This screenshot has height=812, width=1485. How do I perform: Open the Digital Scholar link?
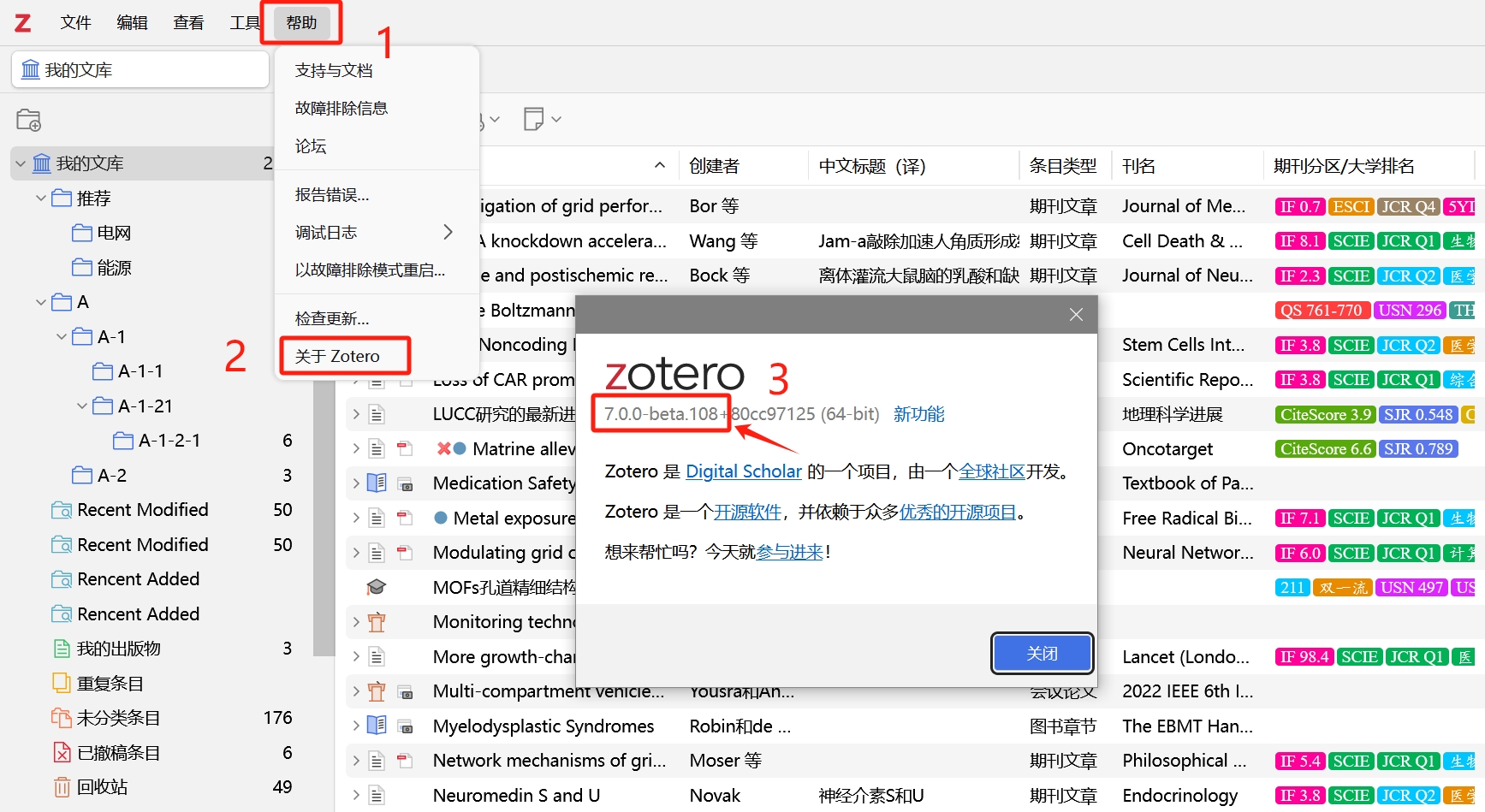743,471
